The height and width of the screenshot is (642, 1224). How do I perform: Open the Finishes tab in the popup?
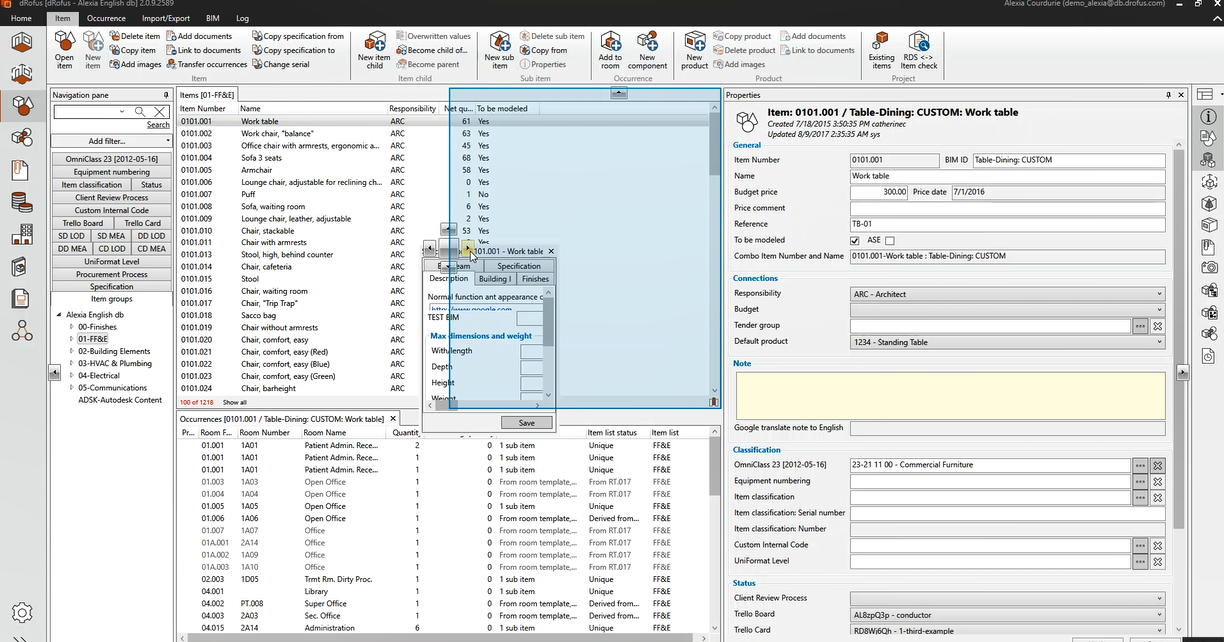(535, 279)
